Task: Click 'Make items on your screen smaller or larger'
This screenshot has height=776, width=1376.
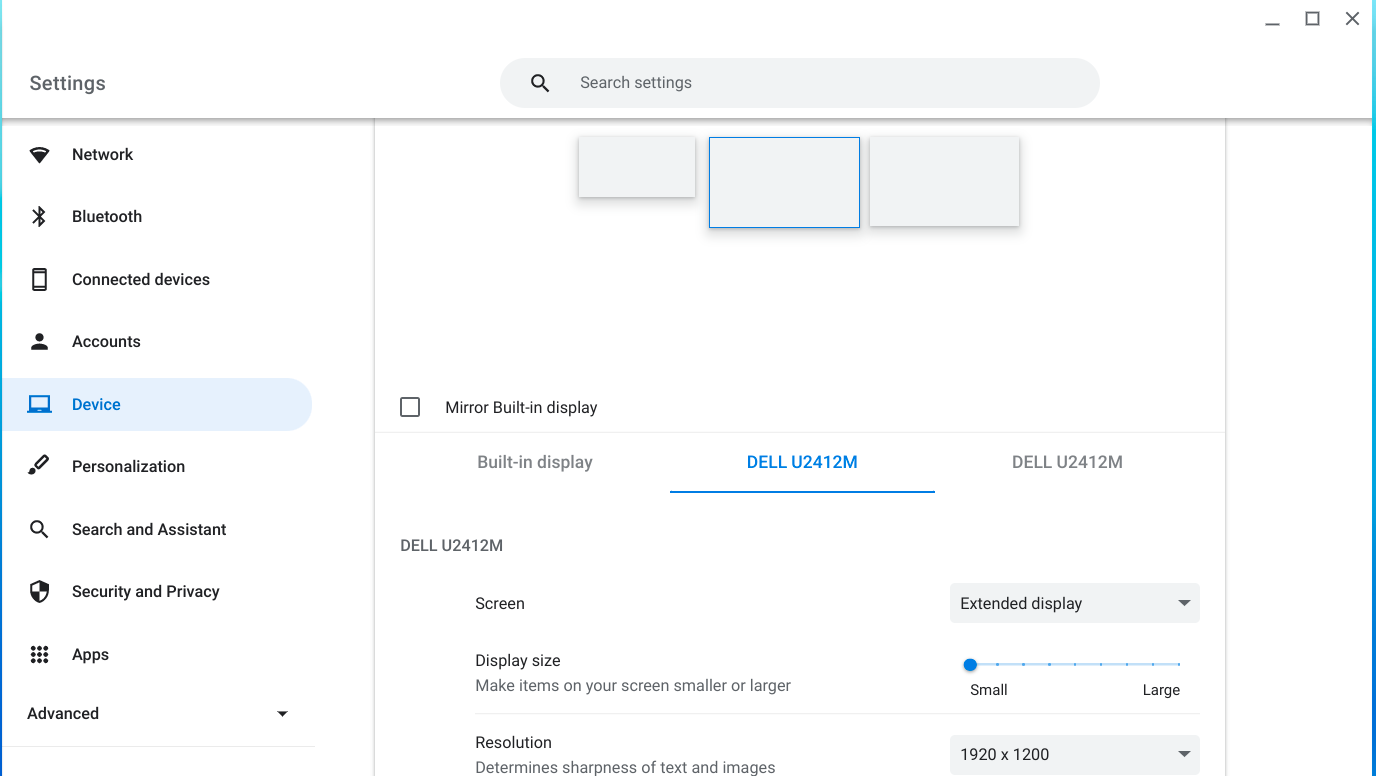Action: pyautogui.click(x=633, y=686)
